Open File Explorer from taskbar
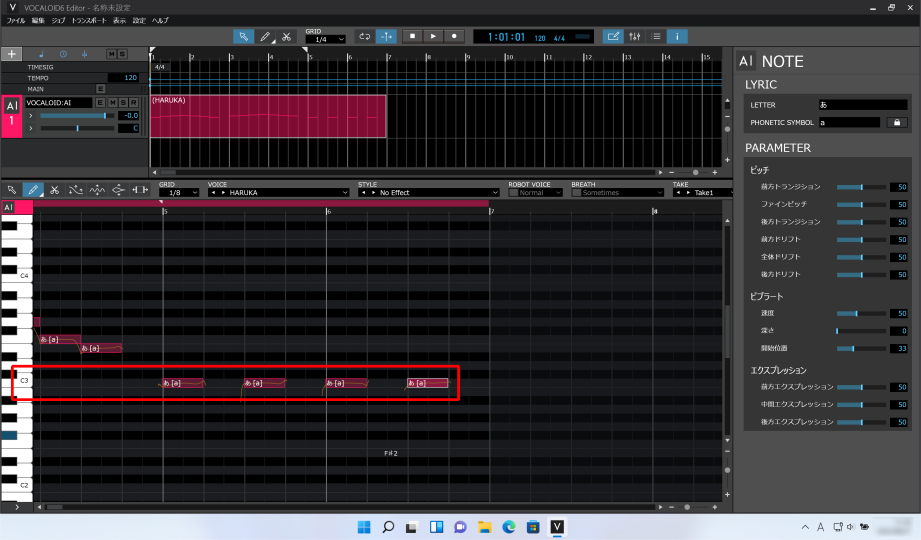 [485, 527]
